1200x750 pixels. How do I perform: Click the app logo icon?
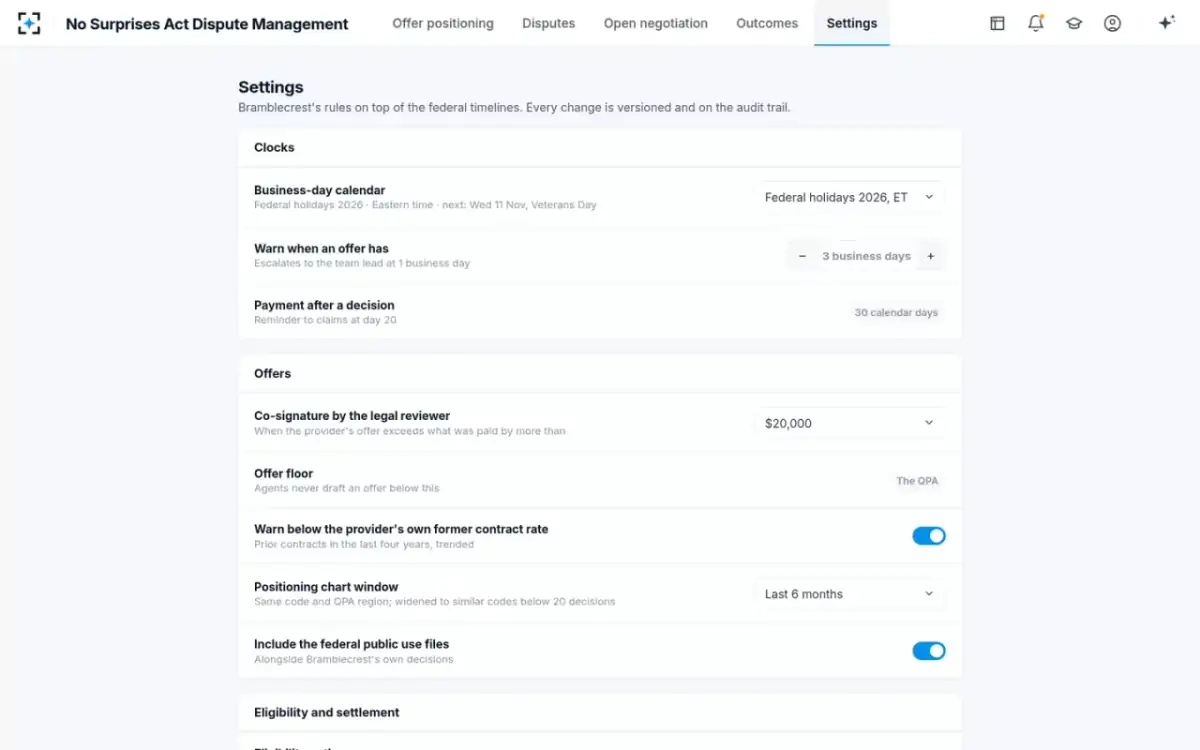(x=30, y=23)
